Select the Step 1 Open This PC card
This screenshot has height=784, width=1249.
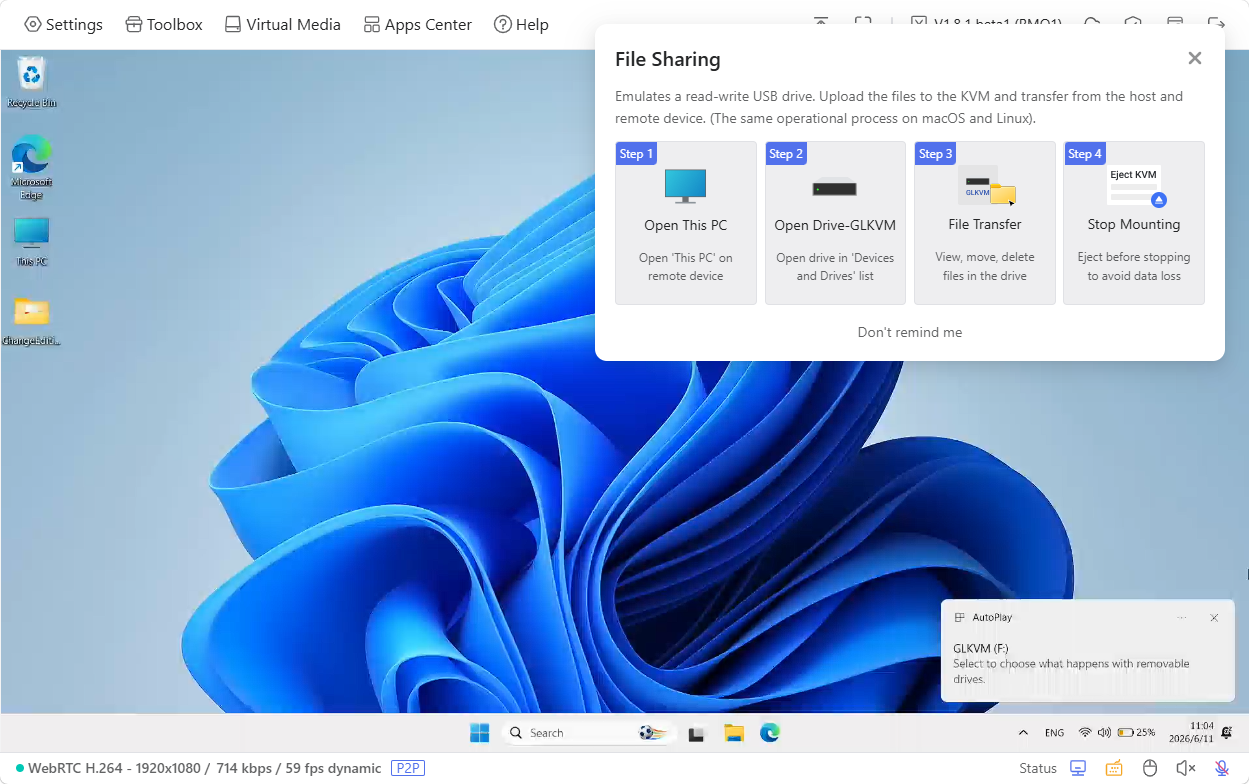pyautogui.click(x=686, y=223)
